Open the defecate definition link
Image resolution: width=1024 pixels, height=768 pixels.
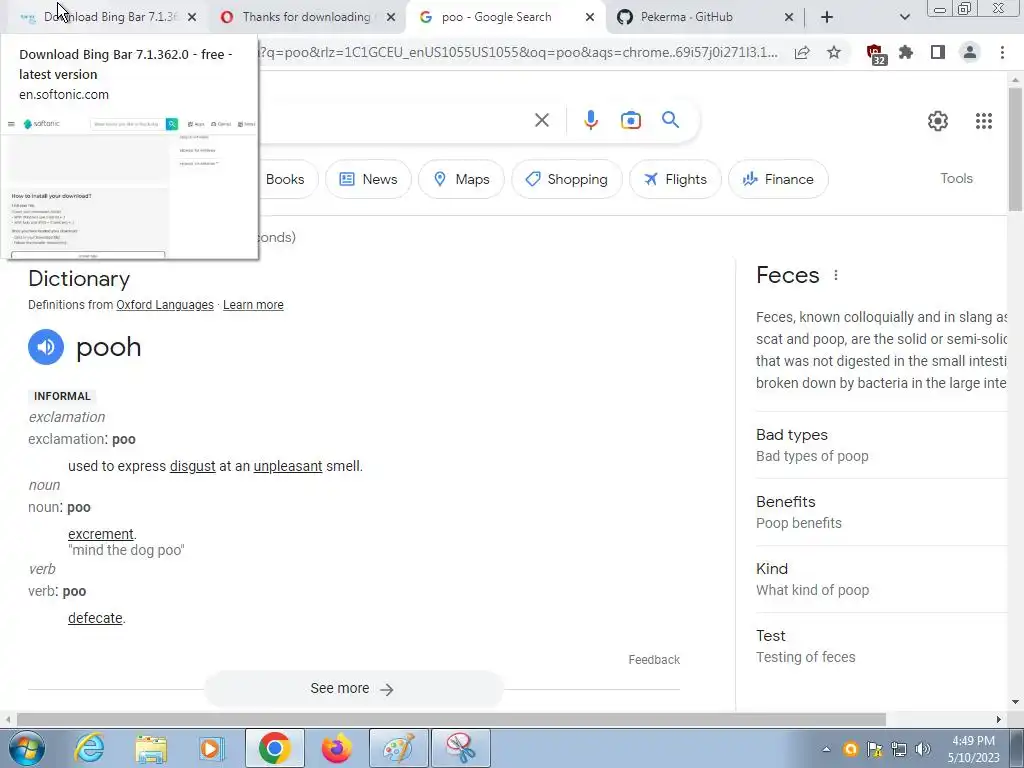tap(95, 618)
